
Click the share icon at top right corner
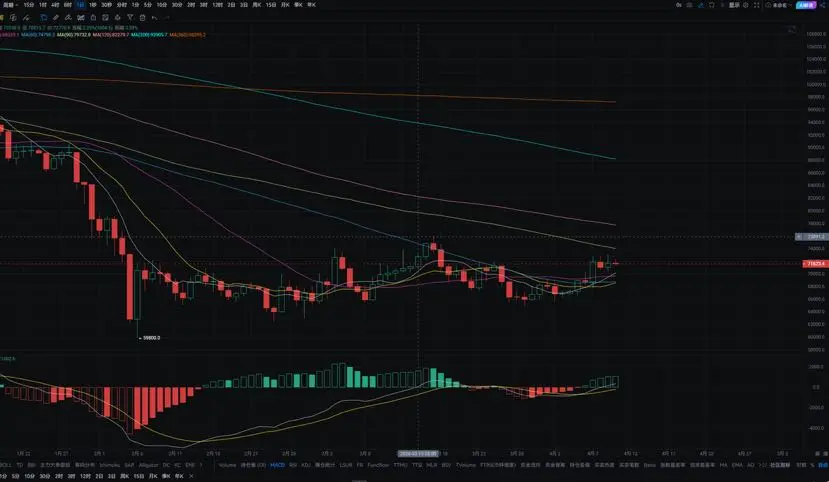pyautogui.click(x=821, y=5)
